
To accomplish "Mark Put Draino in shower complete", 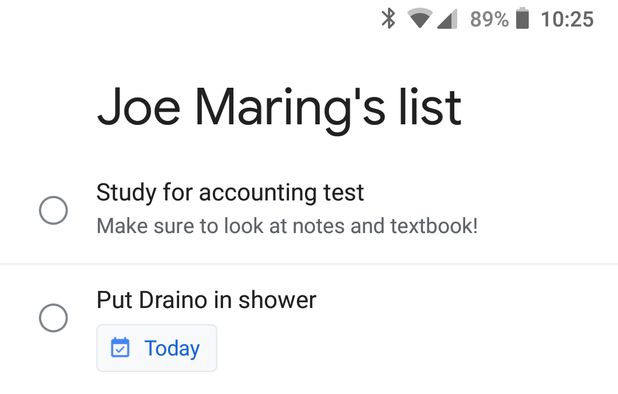I will tap(53, 318).
